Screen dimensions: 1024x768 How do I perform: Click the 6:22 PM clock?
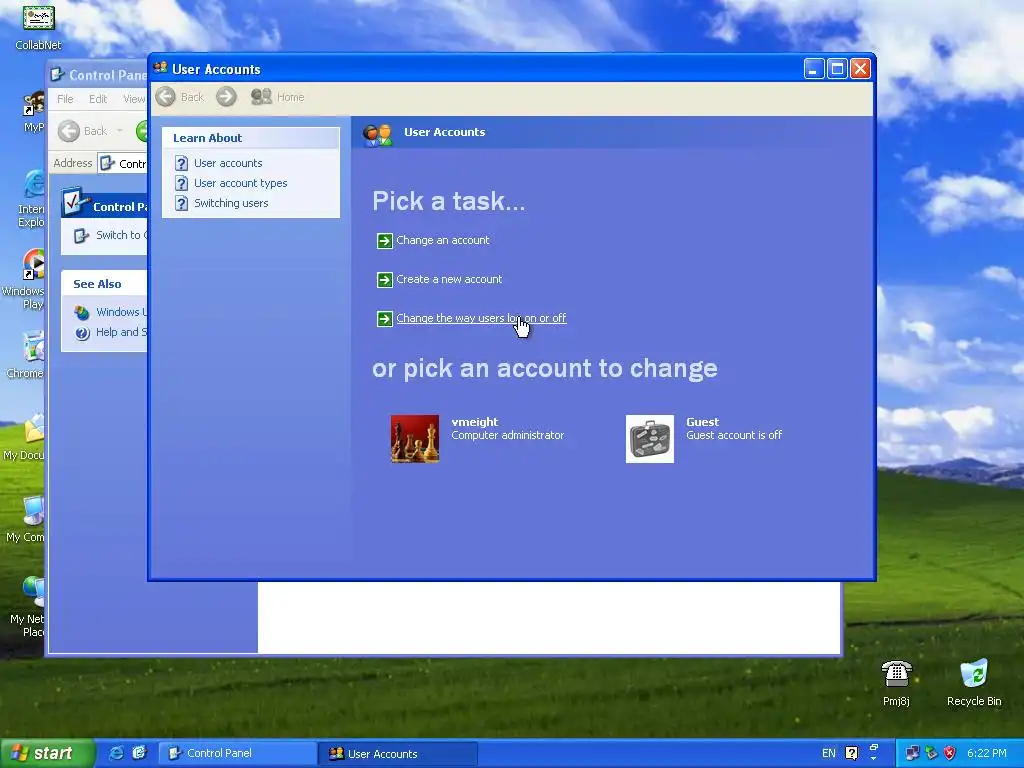[987, 753]
